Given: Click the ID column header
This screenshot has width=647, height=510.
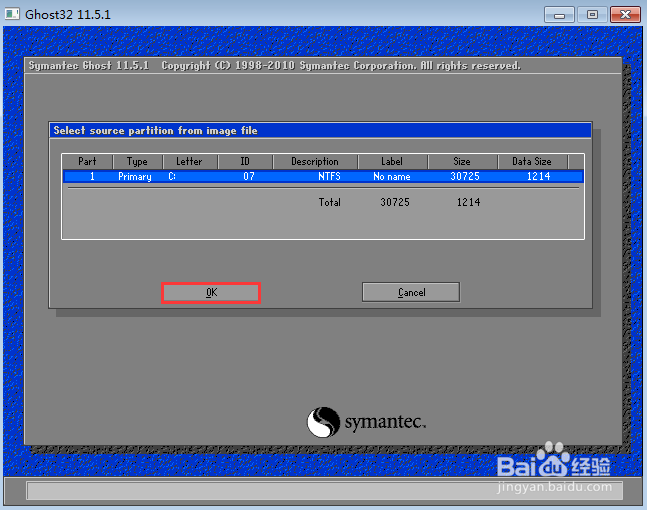Looking at the screenshot, I should (x=245, y=161).
